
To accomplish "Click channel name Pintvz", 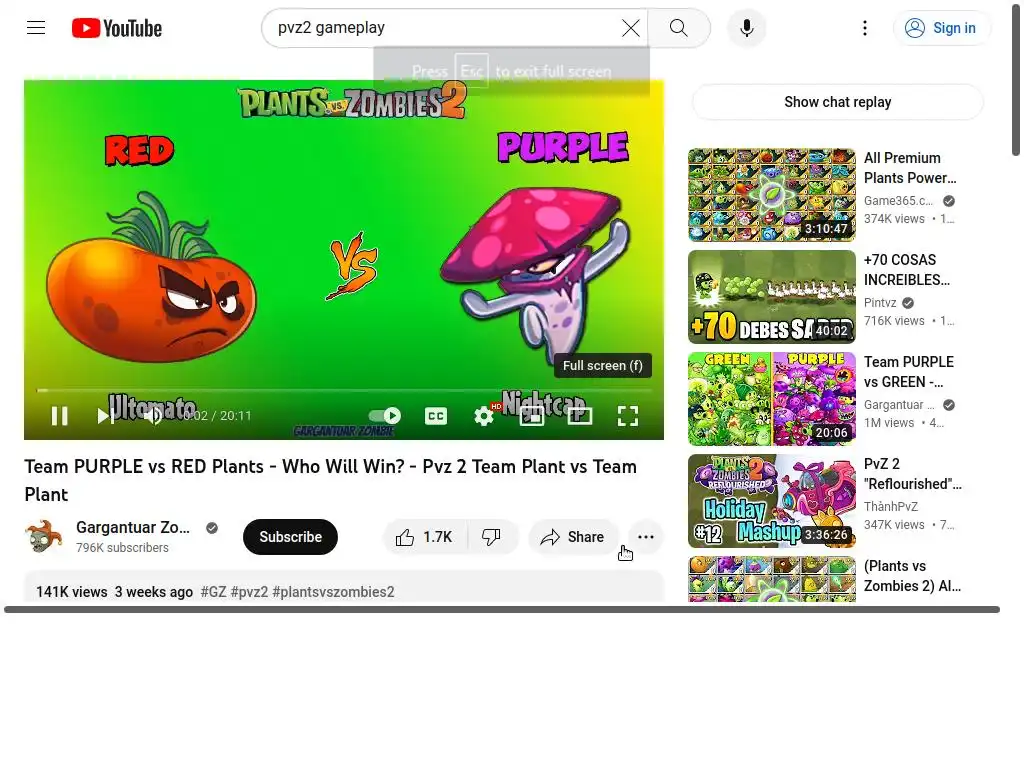I will point(880,302).
